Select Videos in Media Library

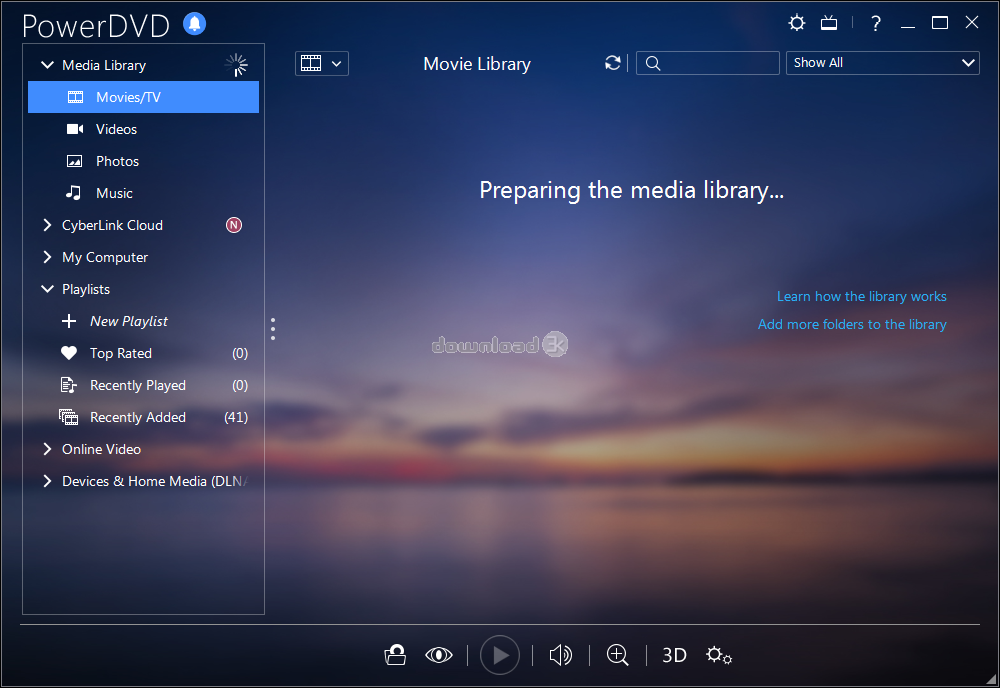tap(116, 129)
